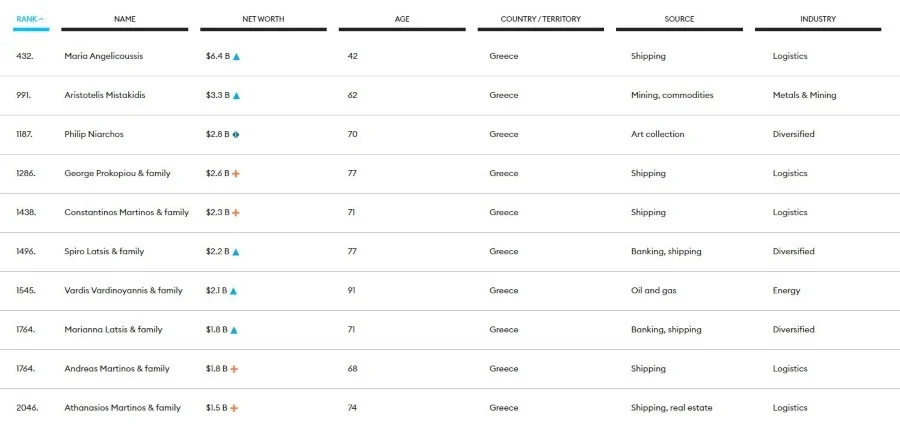
Task: Sort the table by Name column
Action: point(125,19)
